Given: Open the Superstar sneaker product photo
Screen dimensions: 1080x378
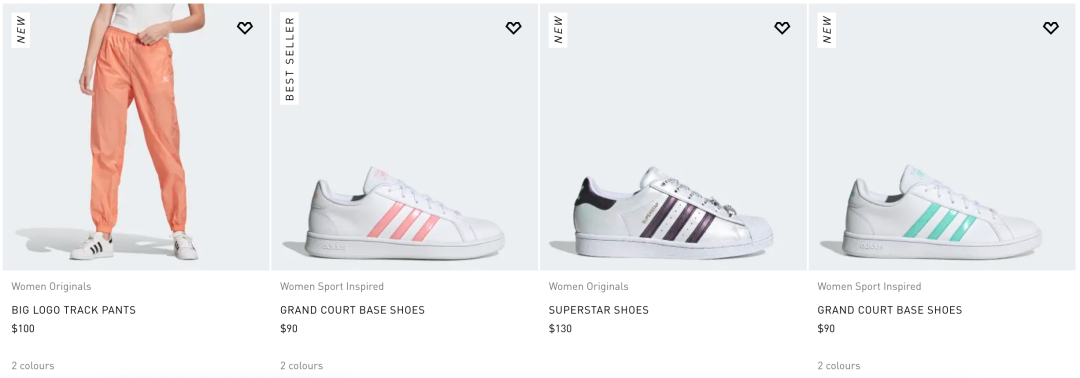Looking at the screenshot, I should (x=673, y=136).
